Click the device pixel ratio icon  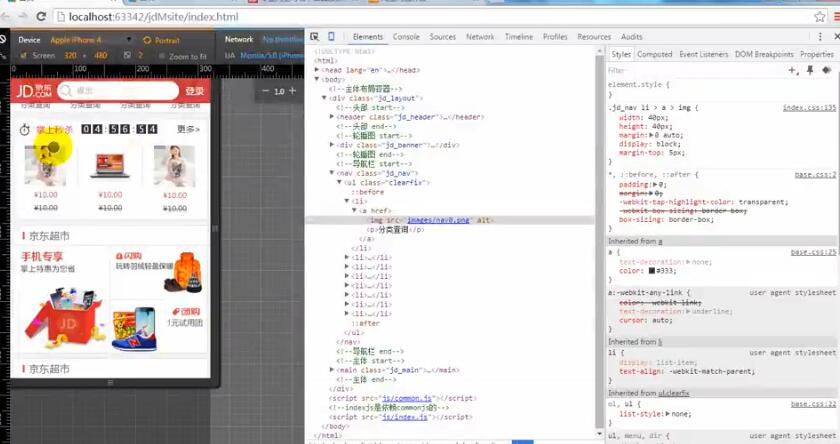click(x=127, y=55)
